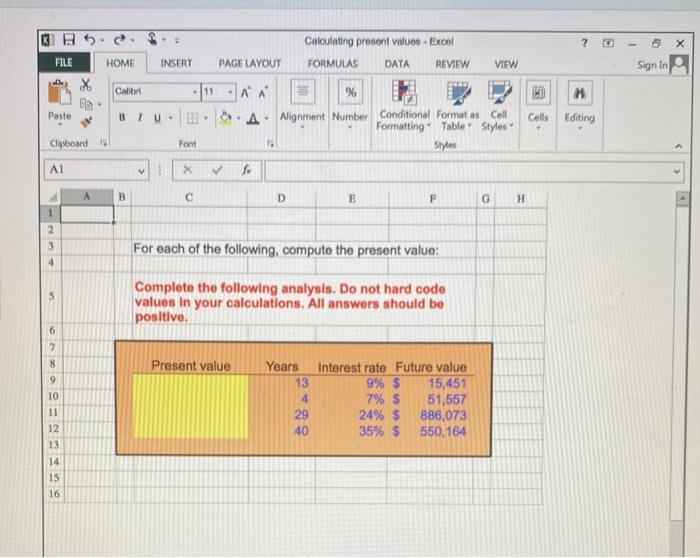
Task: Open the Number format group
Action: [x=350, y=105]
